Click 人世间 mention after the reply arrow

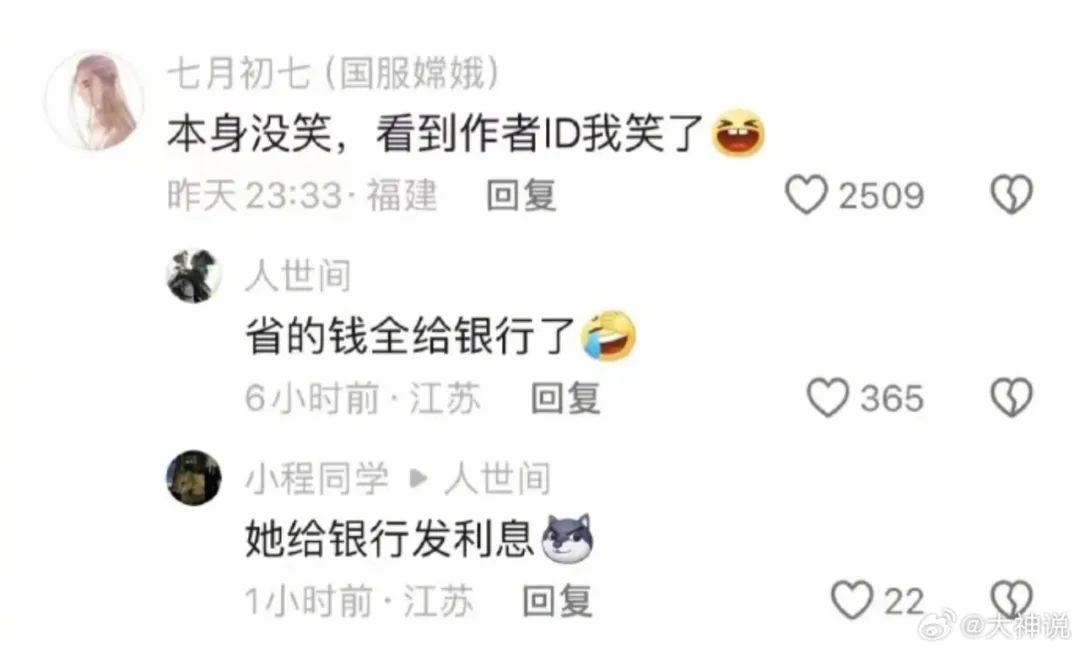[497, 478]
